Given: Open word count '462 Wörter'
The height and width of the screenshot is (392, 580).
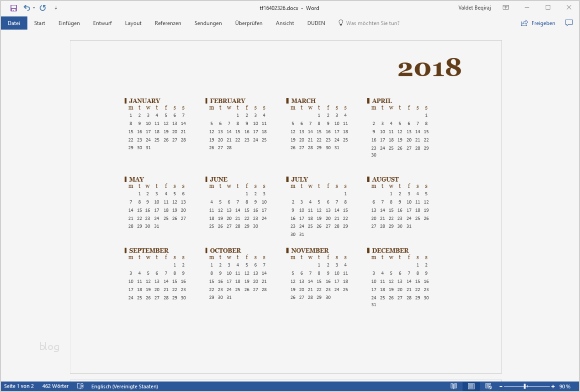Looking at the screenshot, I should [55, 386].
